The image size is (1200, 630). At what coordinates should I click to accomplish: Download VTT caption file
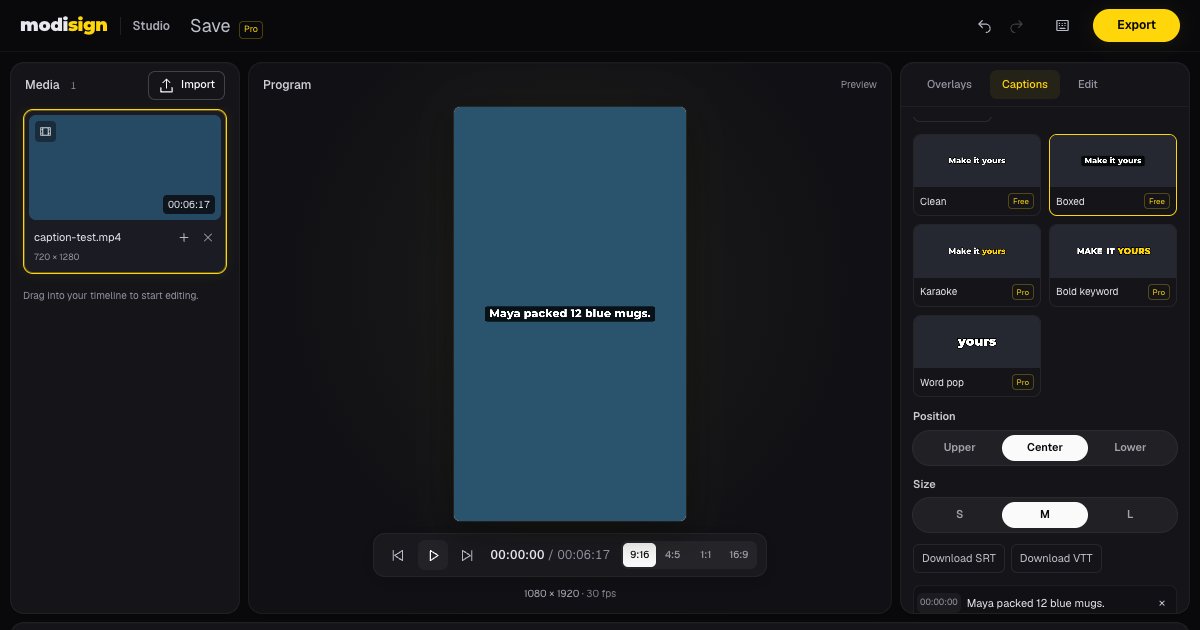[x=1056, y=558]
